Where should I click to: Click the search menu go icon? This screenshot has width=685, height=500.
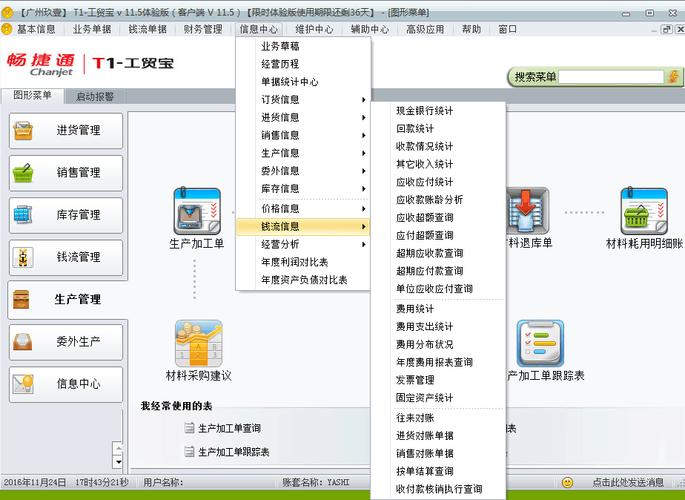tap(674, 77)
